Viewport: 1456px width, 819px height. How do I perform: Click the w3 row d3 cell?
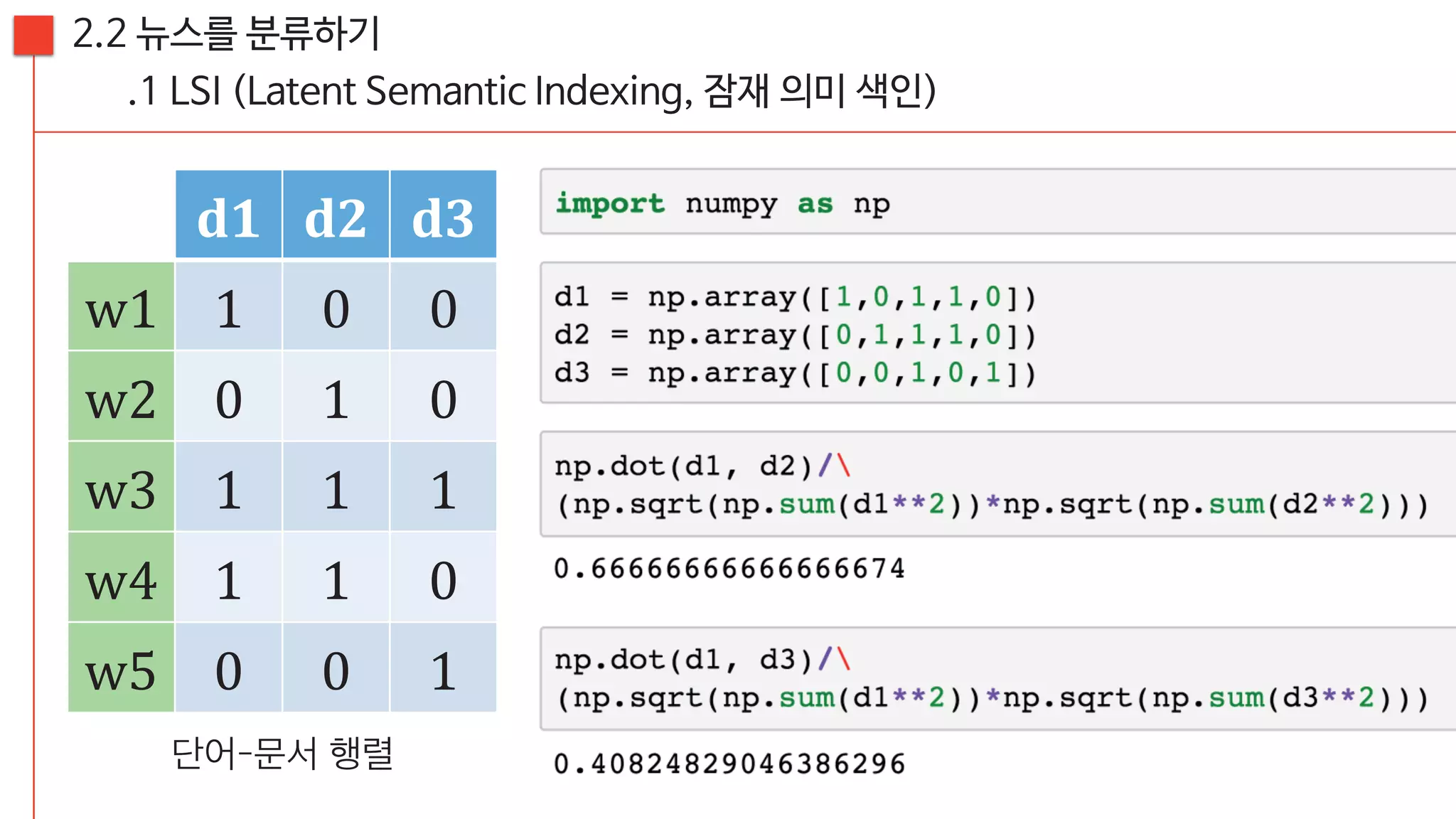pos(443,486)
